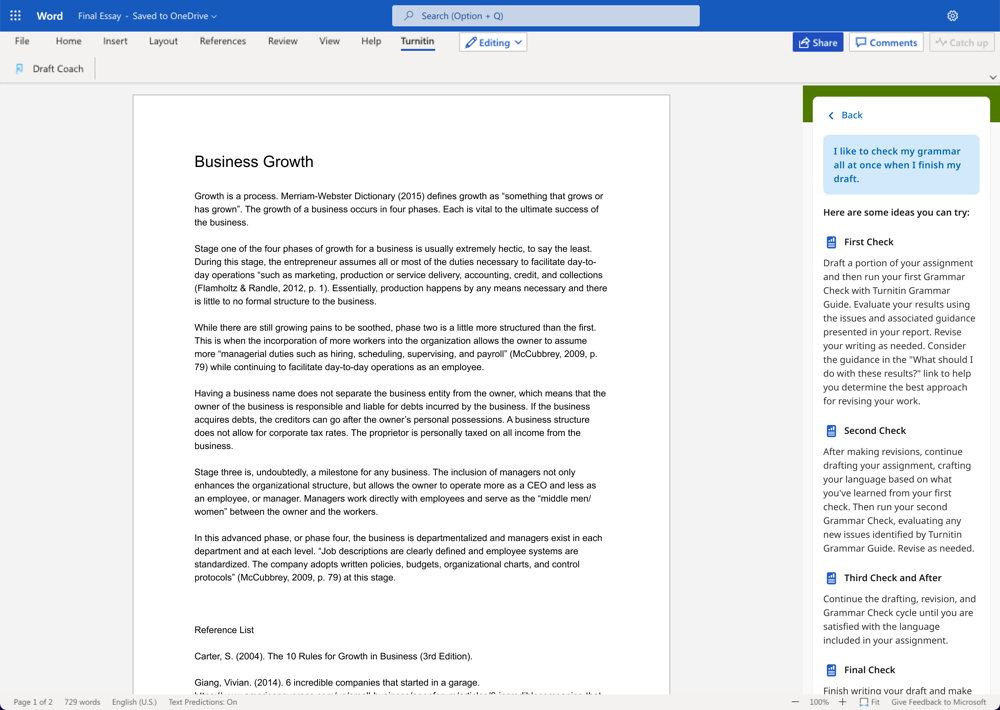Expand the ribbon with the chevron
Viewport: 1000px width, 710px height.
(x=992, y=77)
